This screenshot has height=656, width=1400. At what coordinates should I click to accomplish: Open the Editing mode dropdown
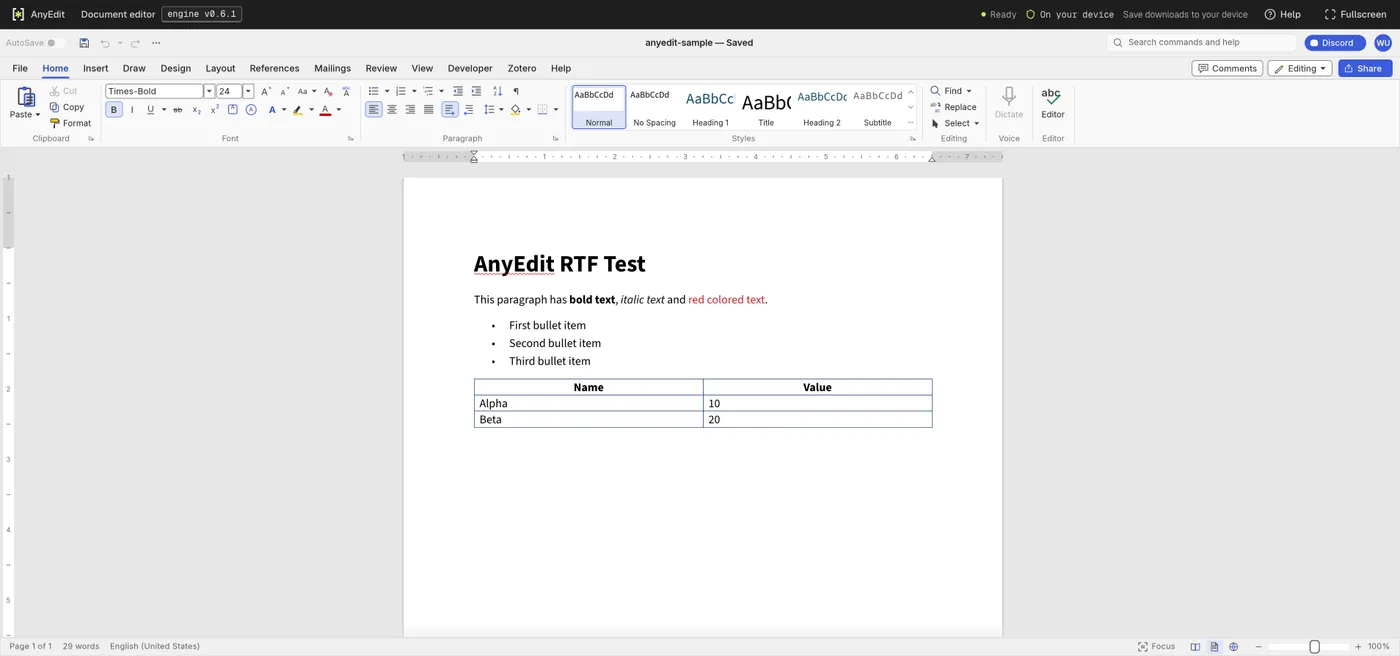tap(1300, 68)
